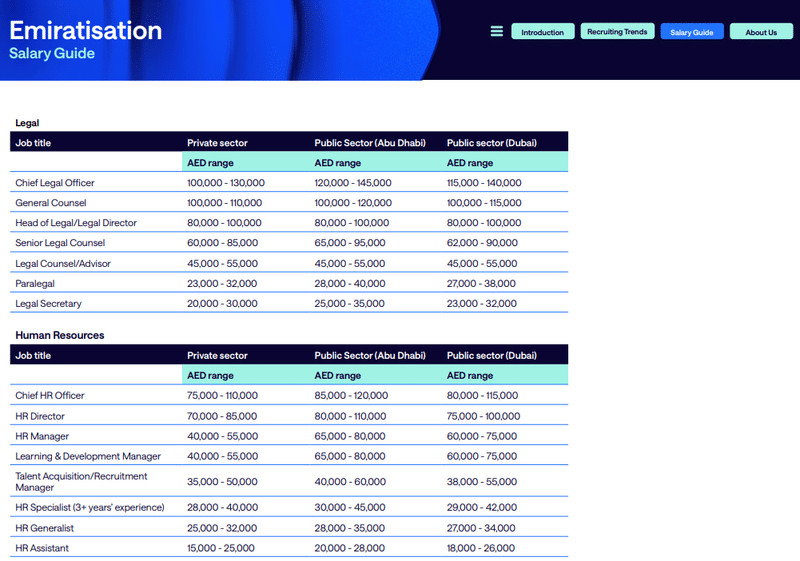800x561 pixels.
Task: Select the HR Generalist row title
Action: coord(45,528)
